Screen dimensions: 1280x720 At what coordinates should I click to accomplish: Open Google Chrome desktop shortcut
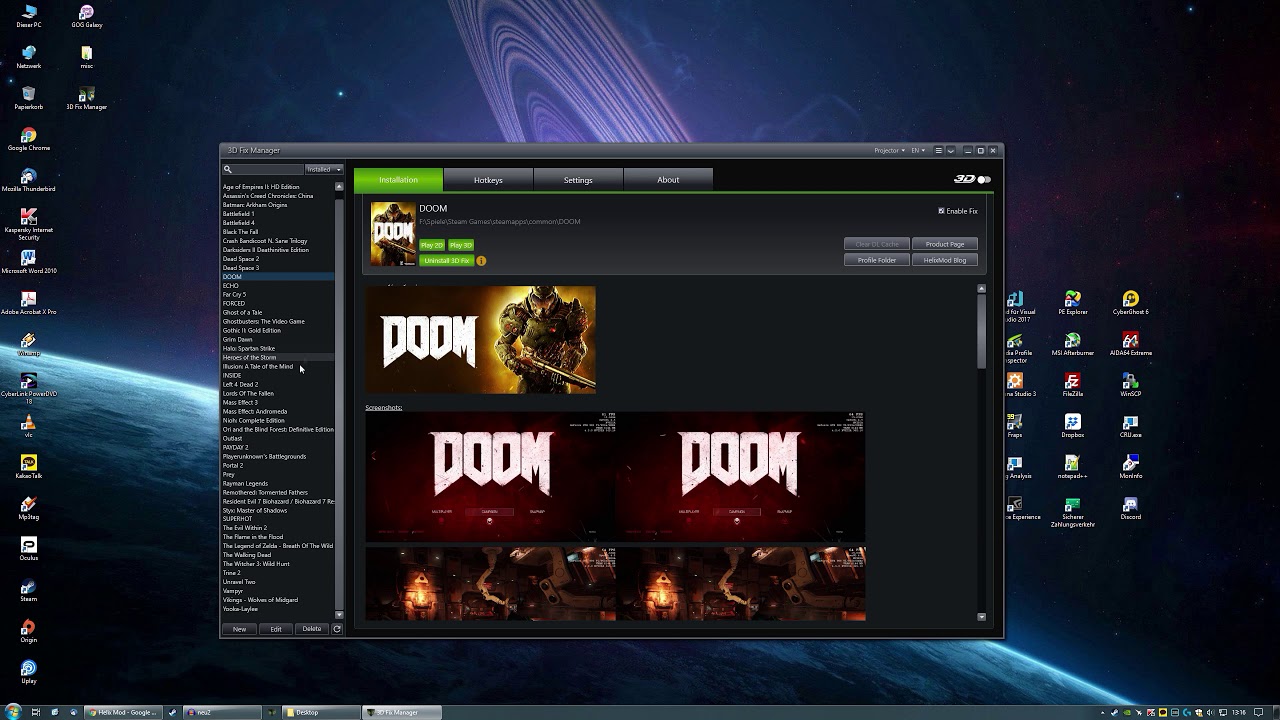coord(29,139)
